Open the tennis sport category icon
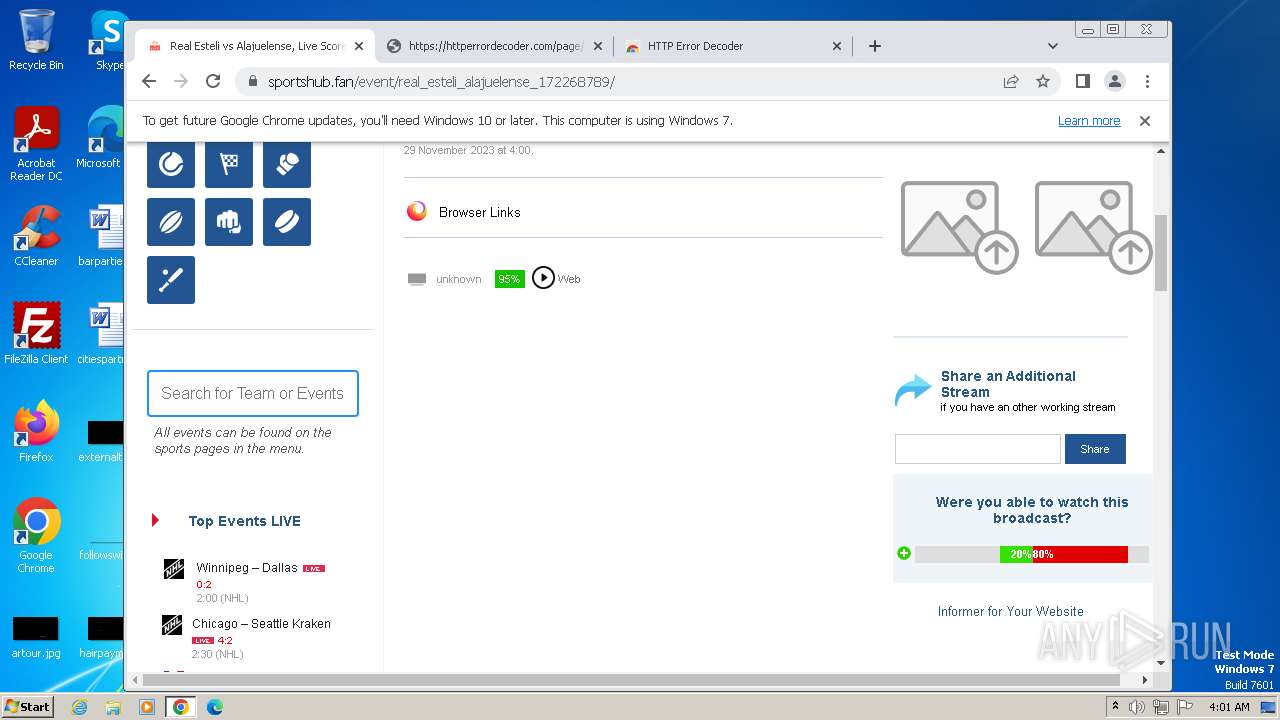The height and width of the screenshot is (720, 1280). (171, 164)
